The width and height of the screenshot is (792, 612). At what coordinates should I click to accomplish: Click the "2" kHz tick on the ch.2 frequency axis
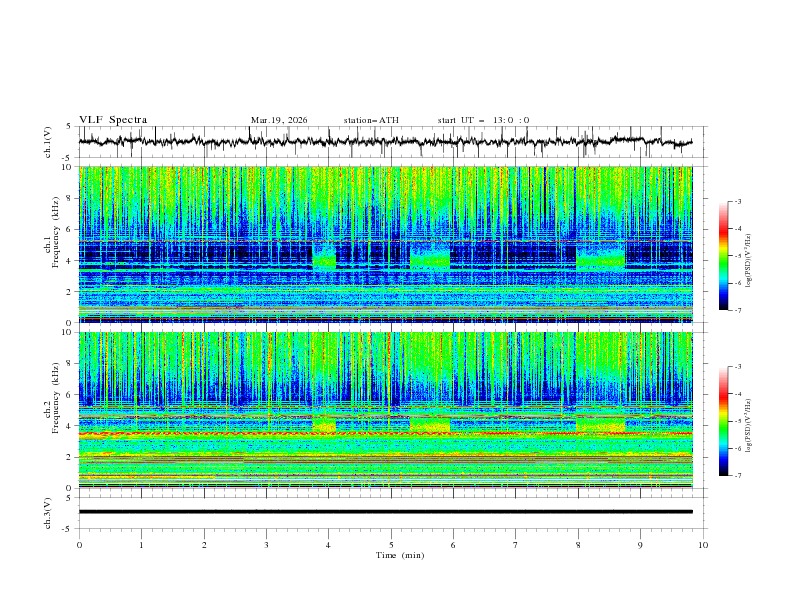pos(70,457)
